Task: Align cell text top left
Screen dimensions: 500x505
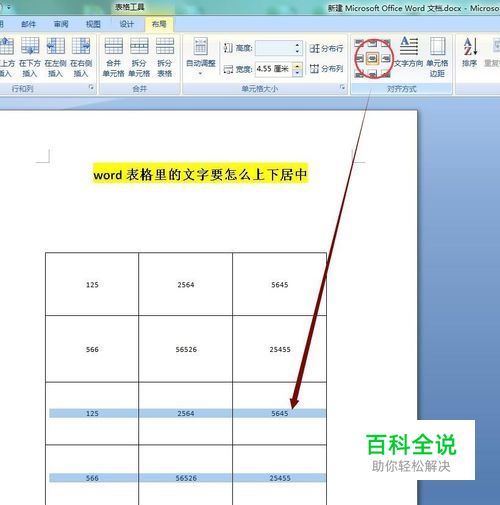Action: click(x=359, y=43)
